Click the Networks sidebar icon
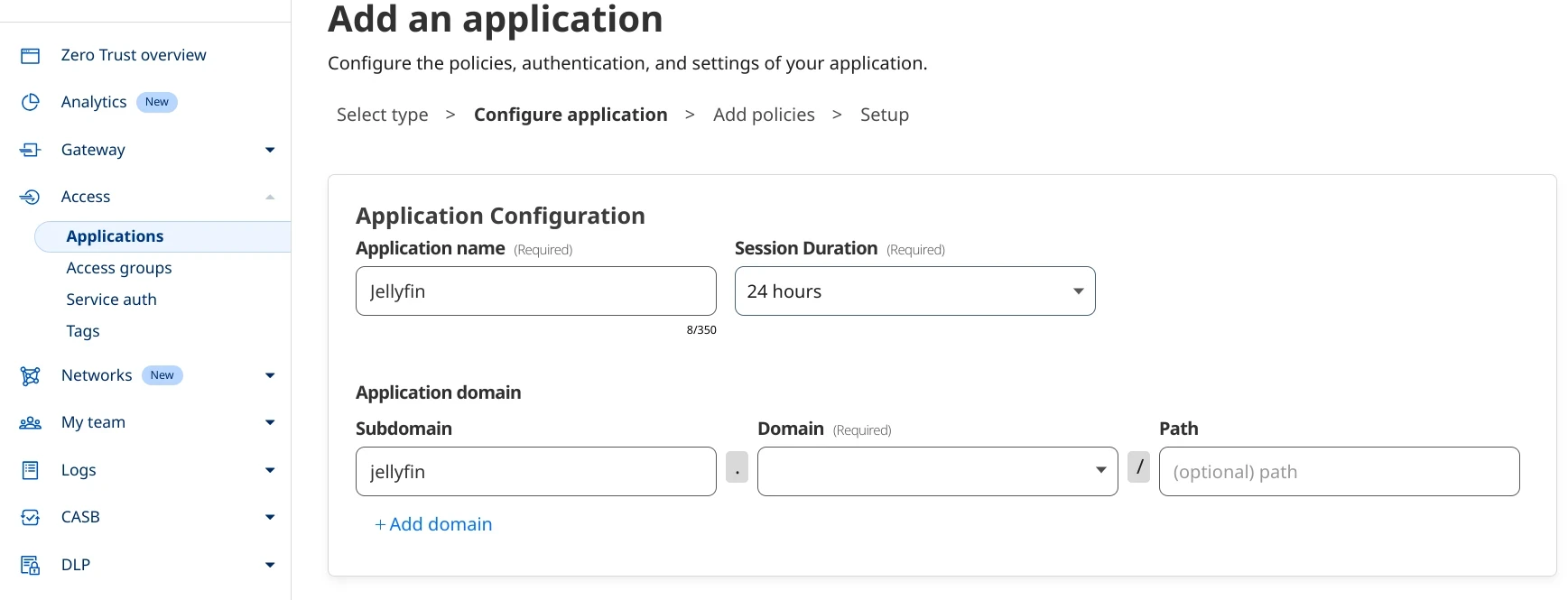Viewport: 1568px width, 600px height. click(x=30, y=376)
